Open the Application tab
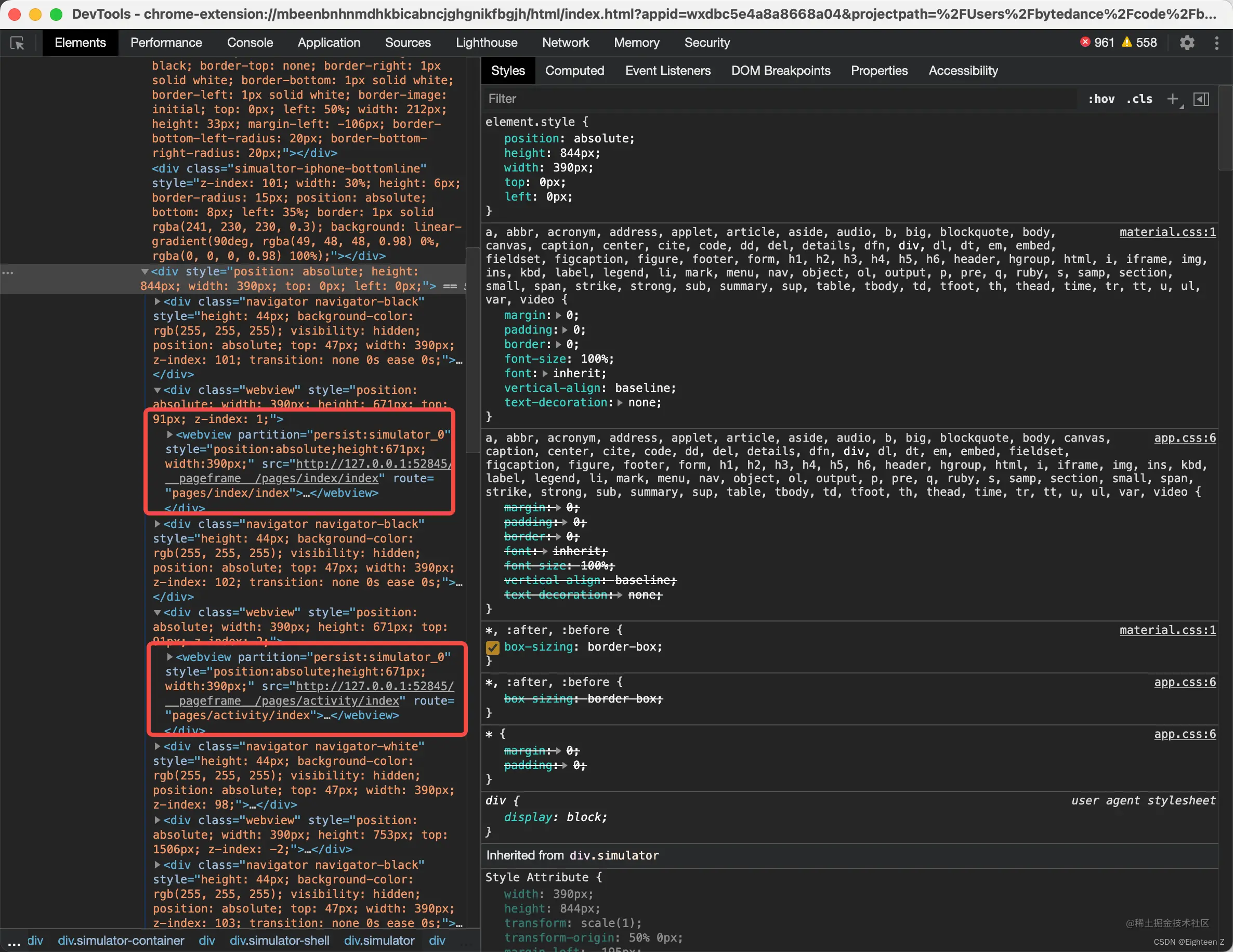This screenshot has width=1233, height=952. (329, 43)
